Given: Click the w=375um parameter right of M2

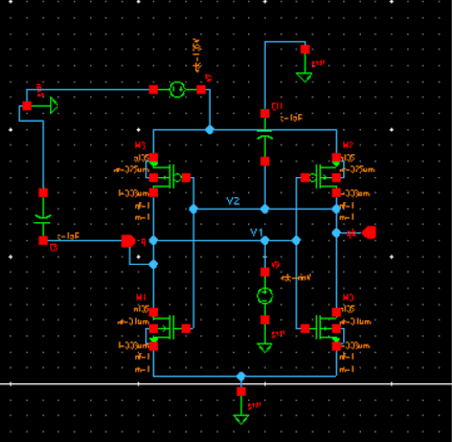Looking at the screenshot, I should point(357,170).
